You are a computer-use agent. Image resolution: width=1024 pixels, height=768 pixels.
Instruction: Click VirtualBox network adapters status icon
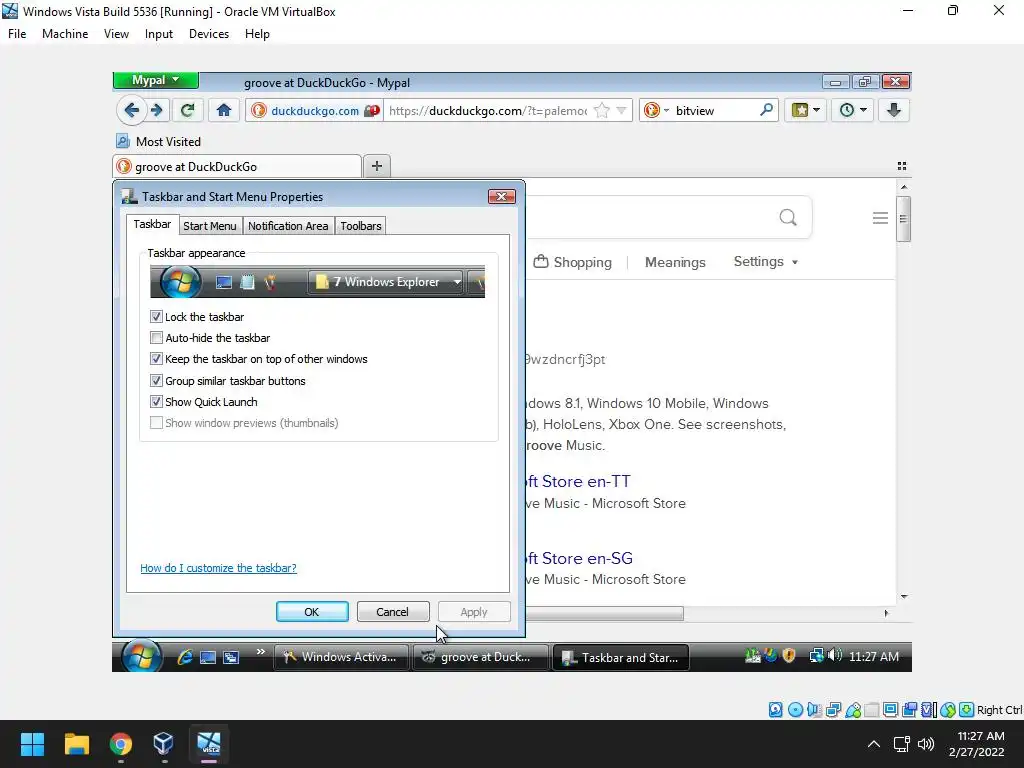coord(833,710)
